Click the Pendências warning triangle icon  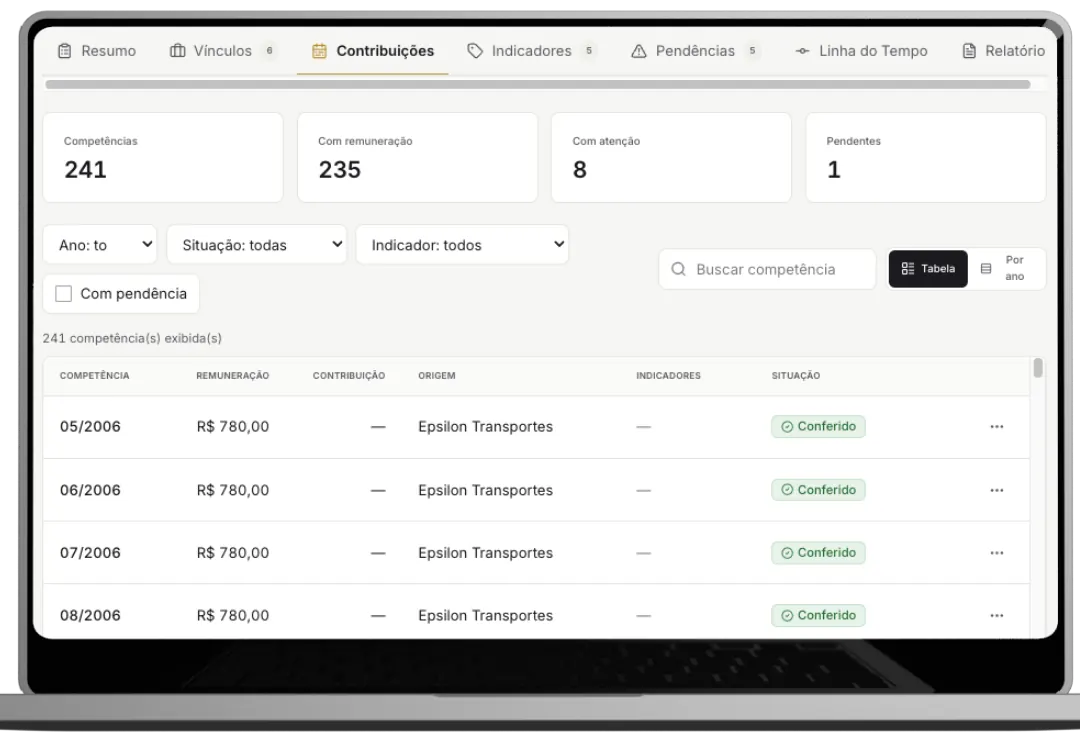point(639,51)
